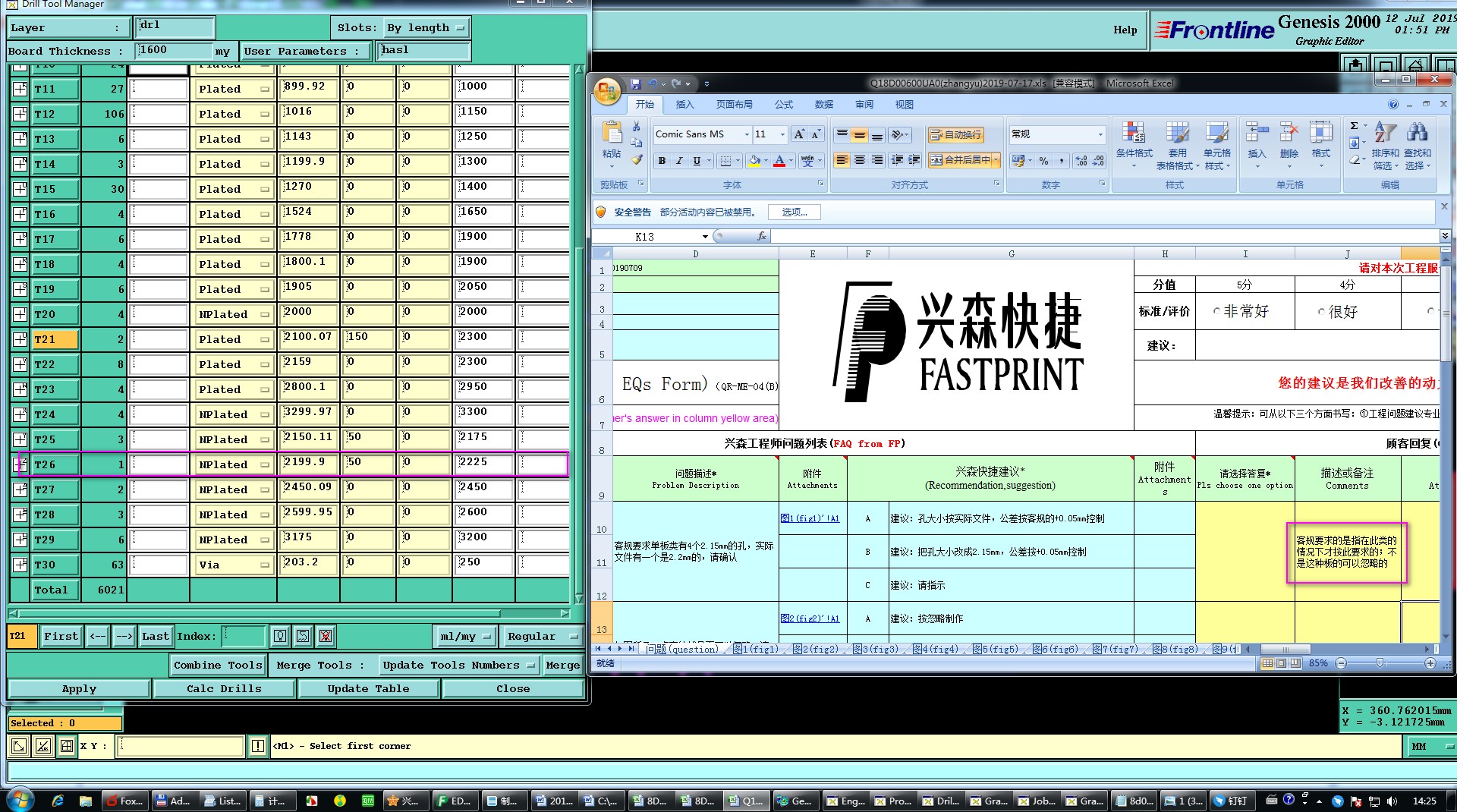Open the Comic Sans MS font dropdown
Screen dimensions: 1457x812
pyautogui.click(x=747, y=134)
